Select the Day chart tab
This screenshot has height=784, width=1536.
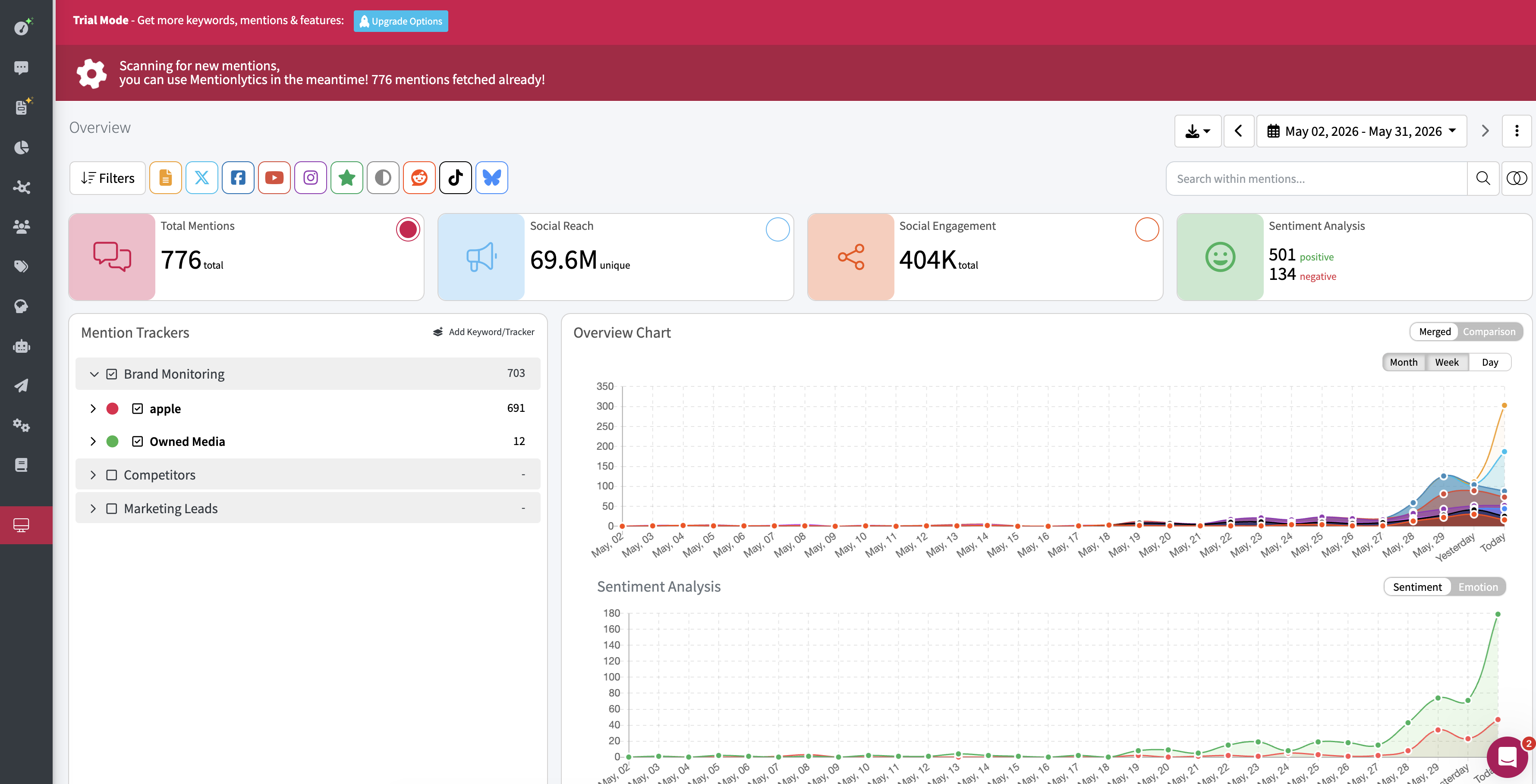(1489, 362)
